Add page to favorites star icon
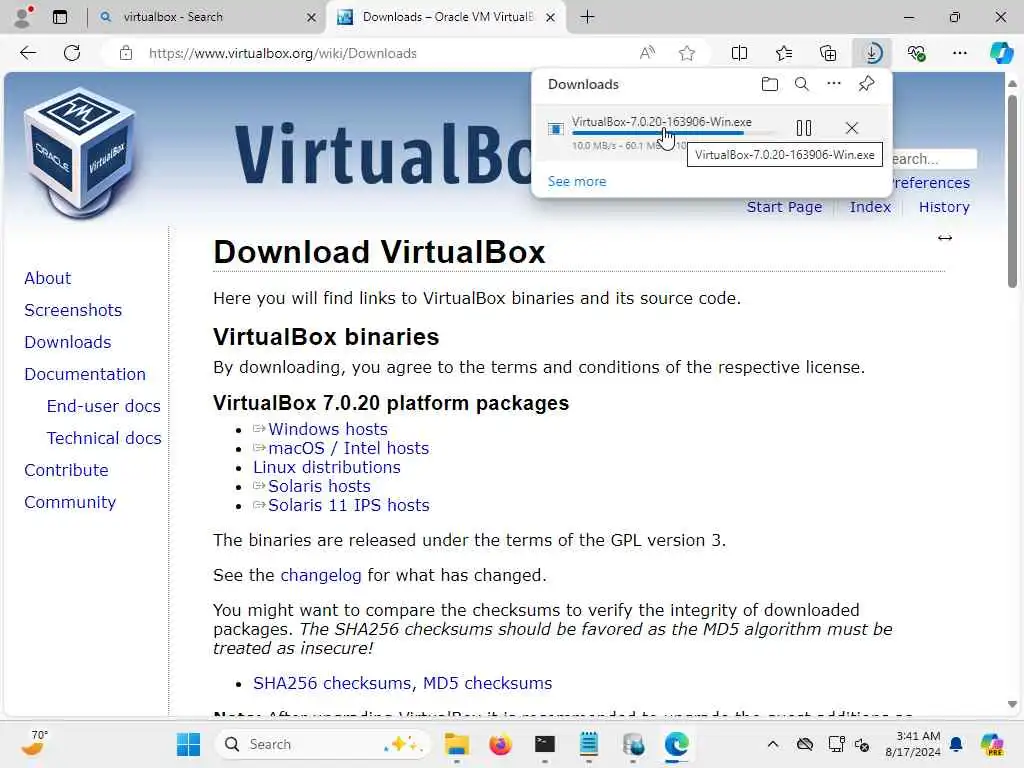 686,53
